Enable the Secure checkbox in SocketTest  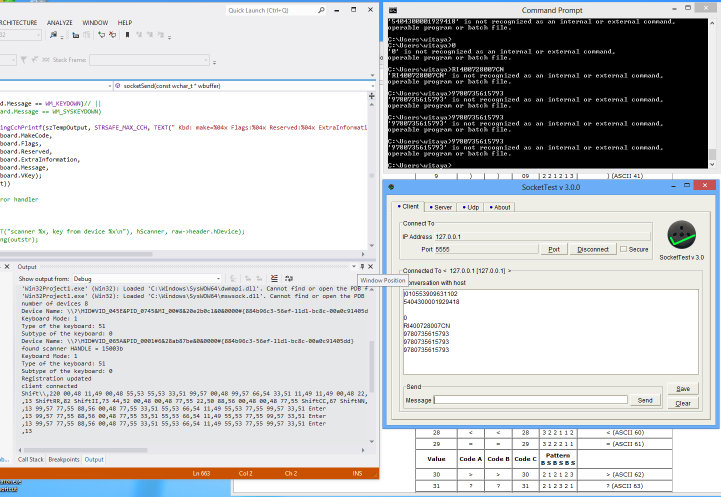[x=623, y=249]
